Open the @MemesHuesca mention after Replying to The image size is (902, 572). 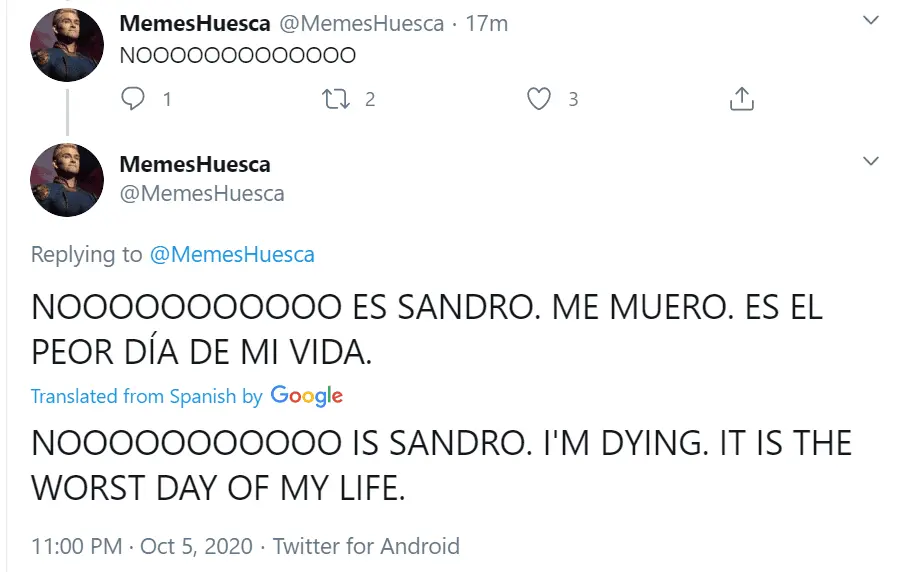click(232, 255)
